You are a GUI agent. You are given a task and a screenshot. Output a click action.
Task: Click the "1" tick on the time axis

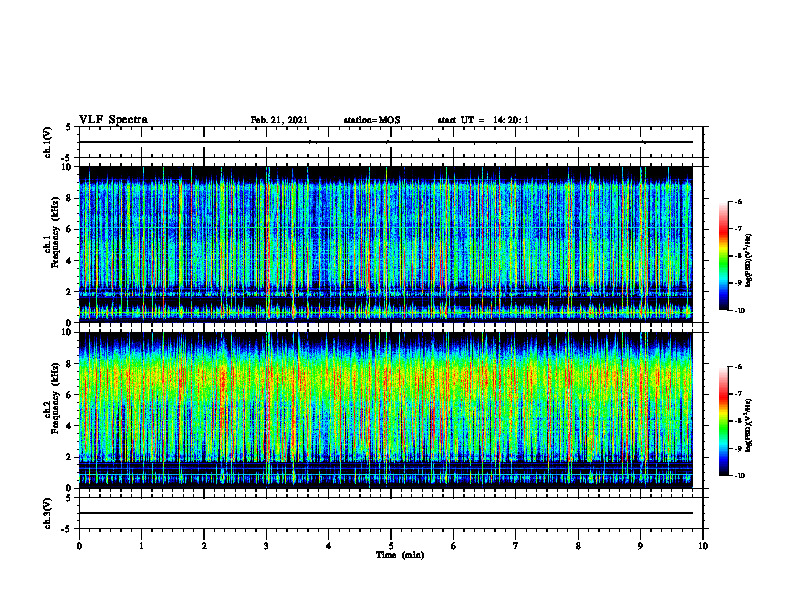tap(141, 546)
